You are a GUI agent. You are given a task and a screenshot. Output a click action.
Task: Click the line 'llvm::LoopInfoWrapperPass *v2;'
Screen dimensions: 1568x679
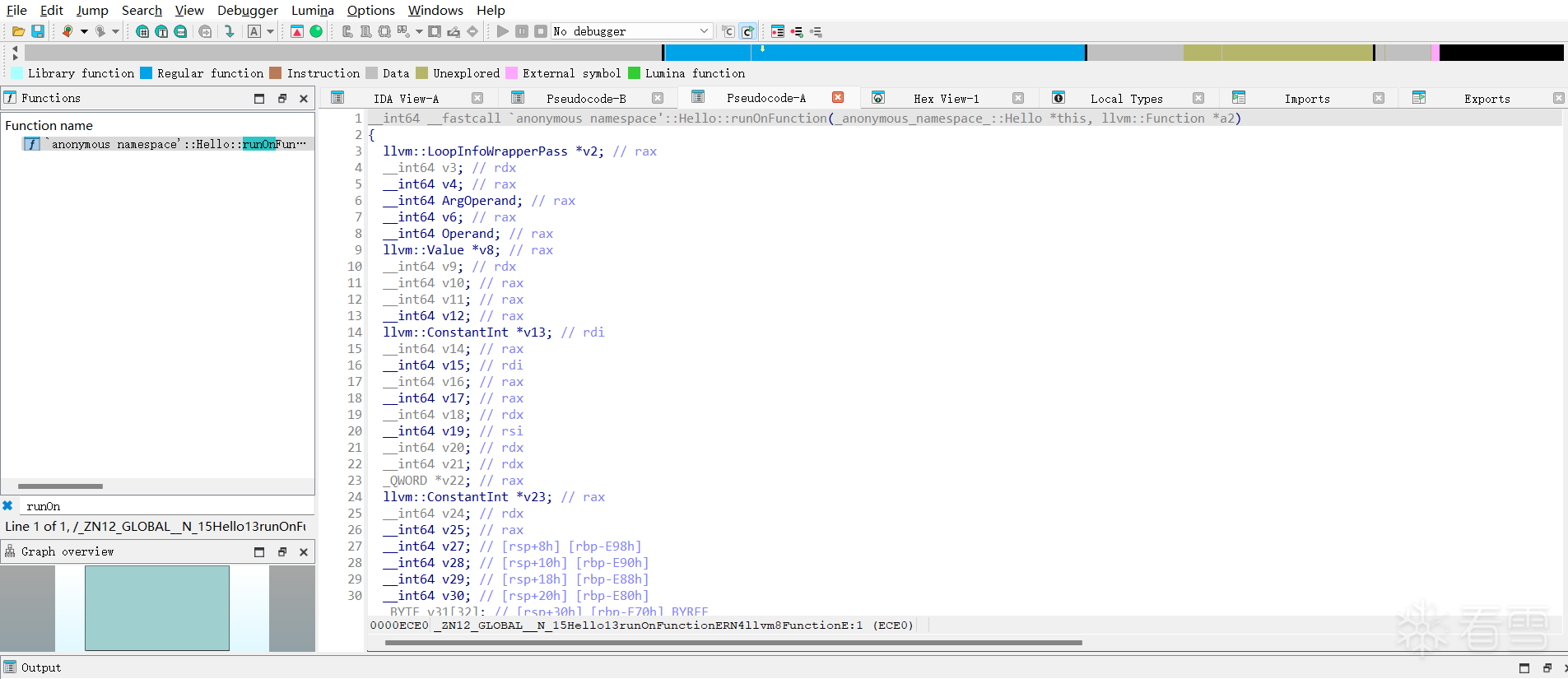[493, 151]
